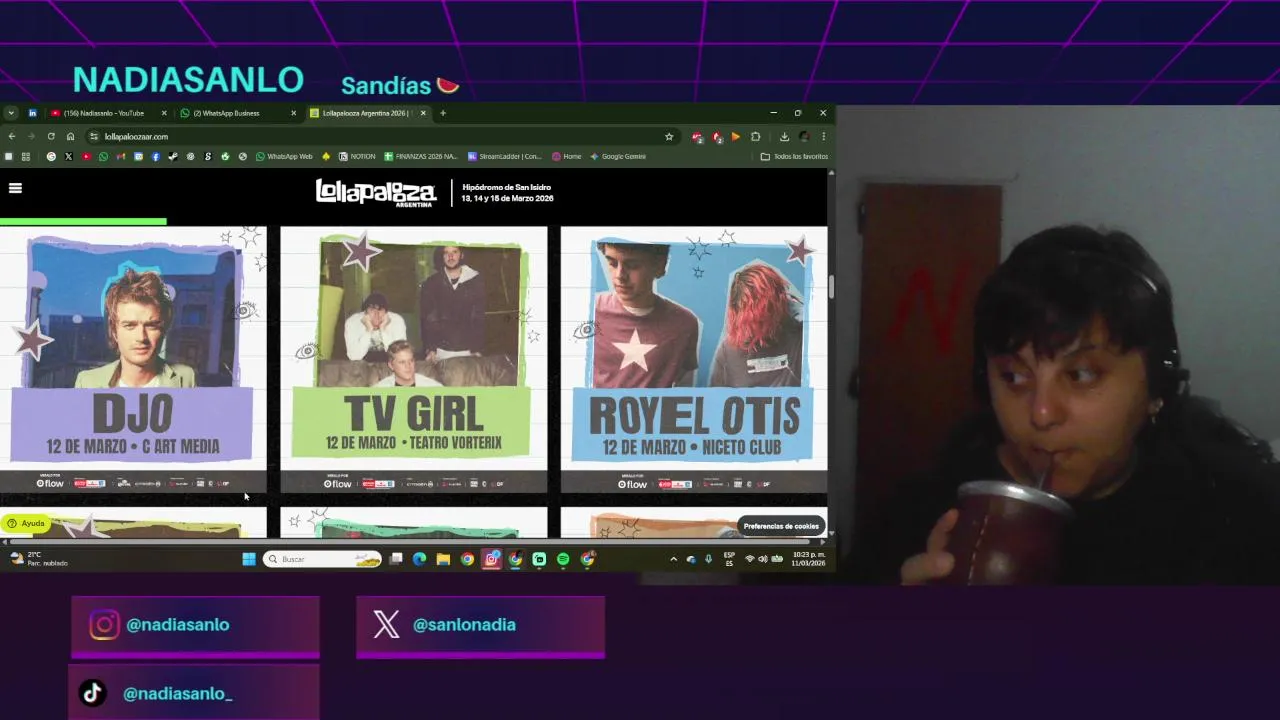Open the WhatsApp Web bookmark
The image size is (1280, 720).
pos(284,156)
